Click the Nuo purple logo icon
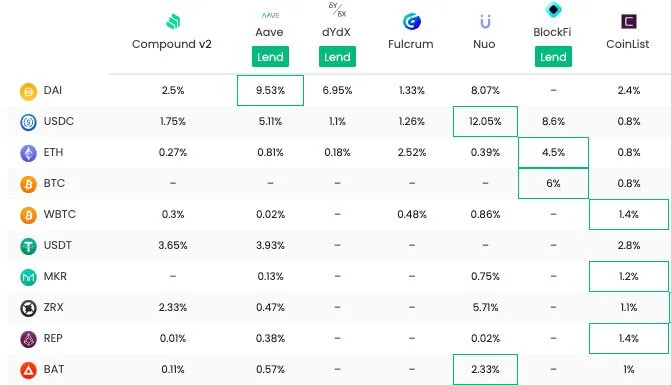The image size is (671, 385). [x=485, y=21]
